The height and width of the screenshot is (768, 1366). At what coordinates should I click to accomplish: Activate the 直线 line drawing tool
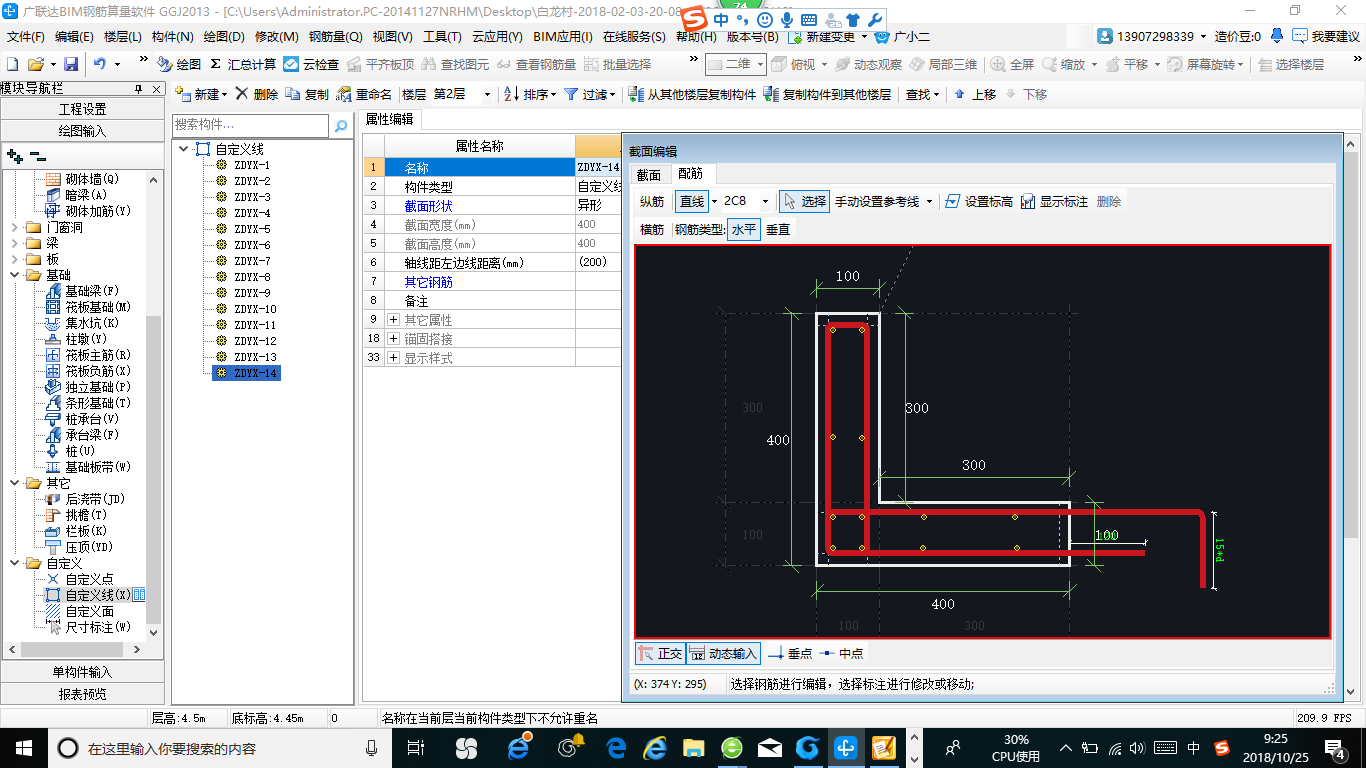pos(692,201)
